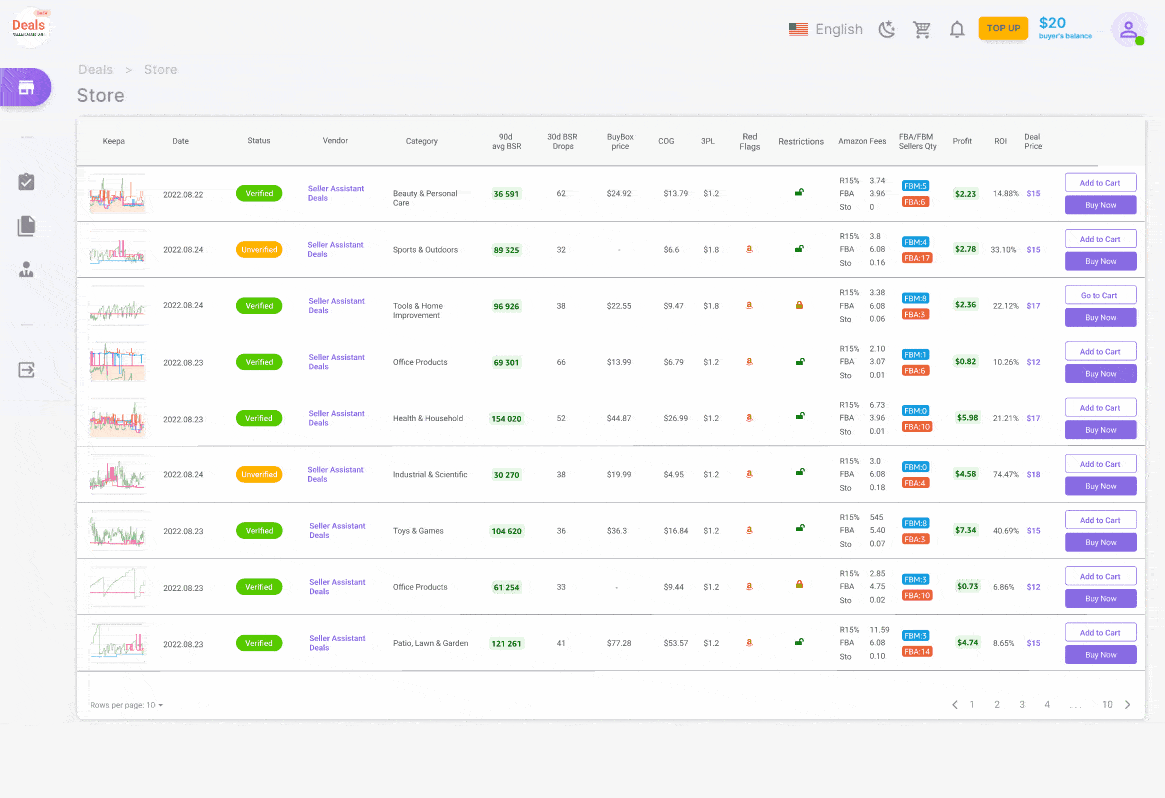Image resolution: width=1165 pixels, height=798 pixels.
Task: Expand the Rows per page dropdown
Action: (127, 705)
